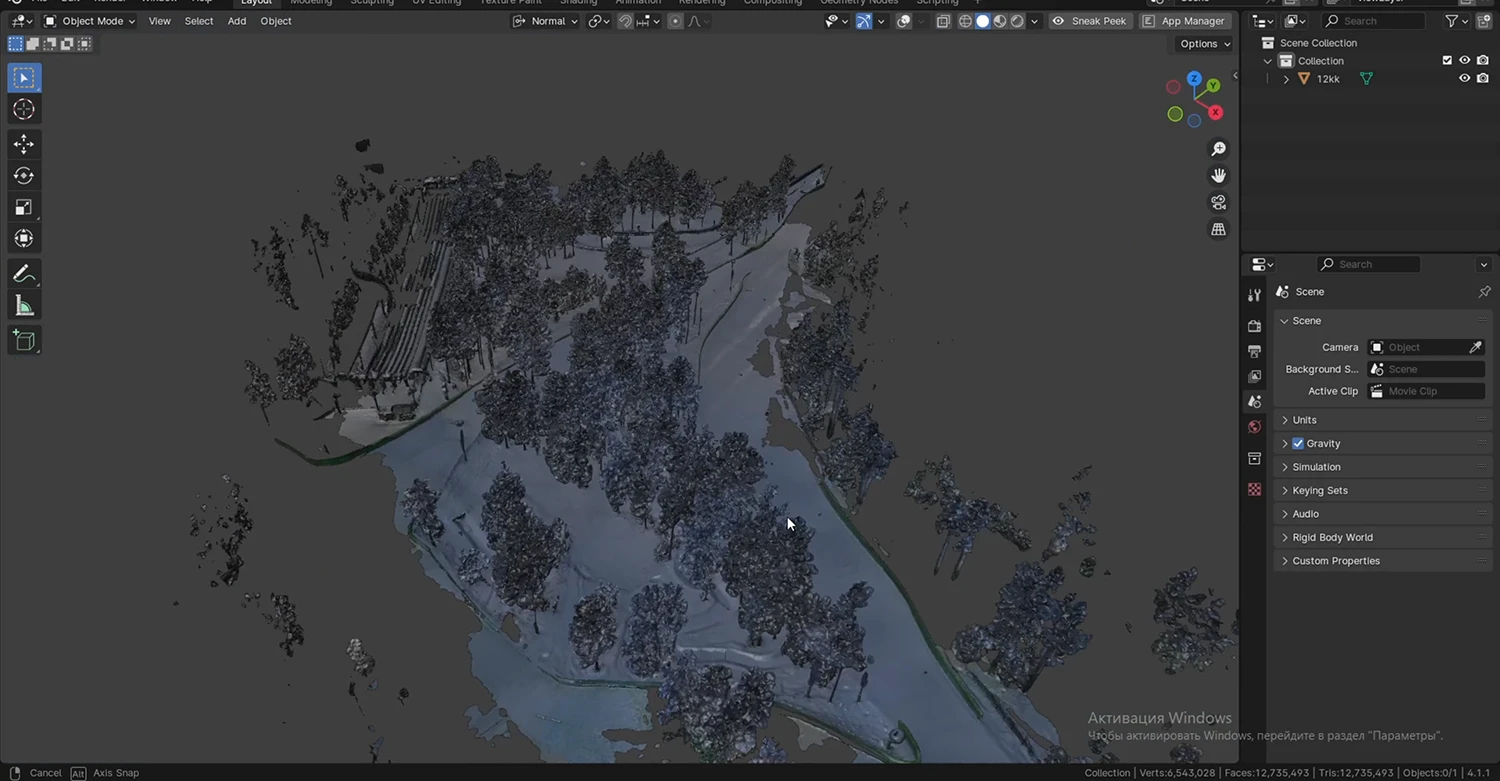Switch perspective/orthographic with the grid icon
Screen dimensions: 1500x781
coord(1218,229)
